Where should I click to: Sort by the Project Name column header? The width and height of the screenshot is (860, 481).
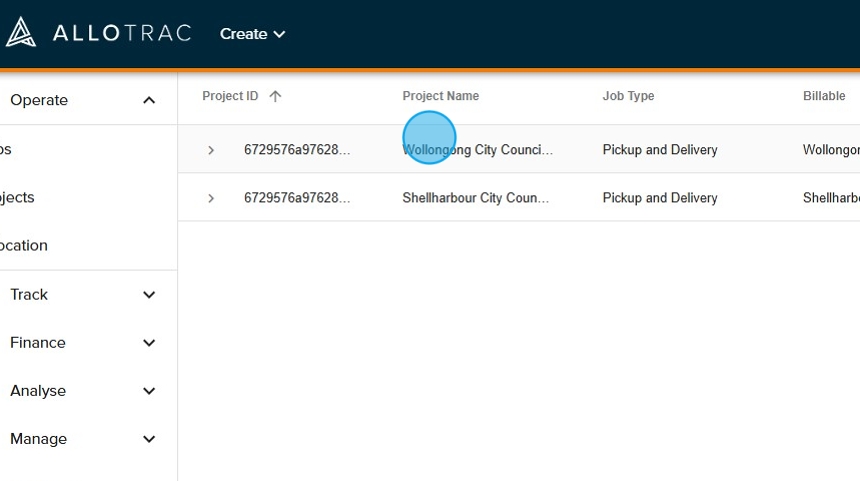pos(440,96)
